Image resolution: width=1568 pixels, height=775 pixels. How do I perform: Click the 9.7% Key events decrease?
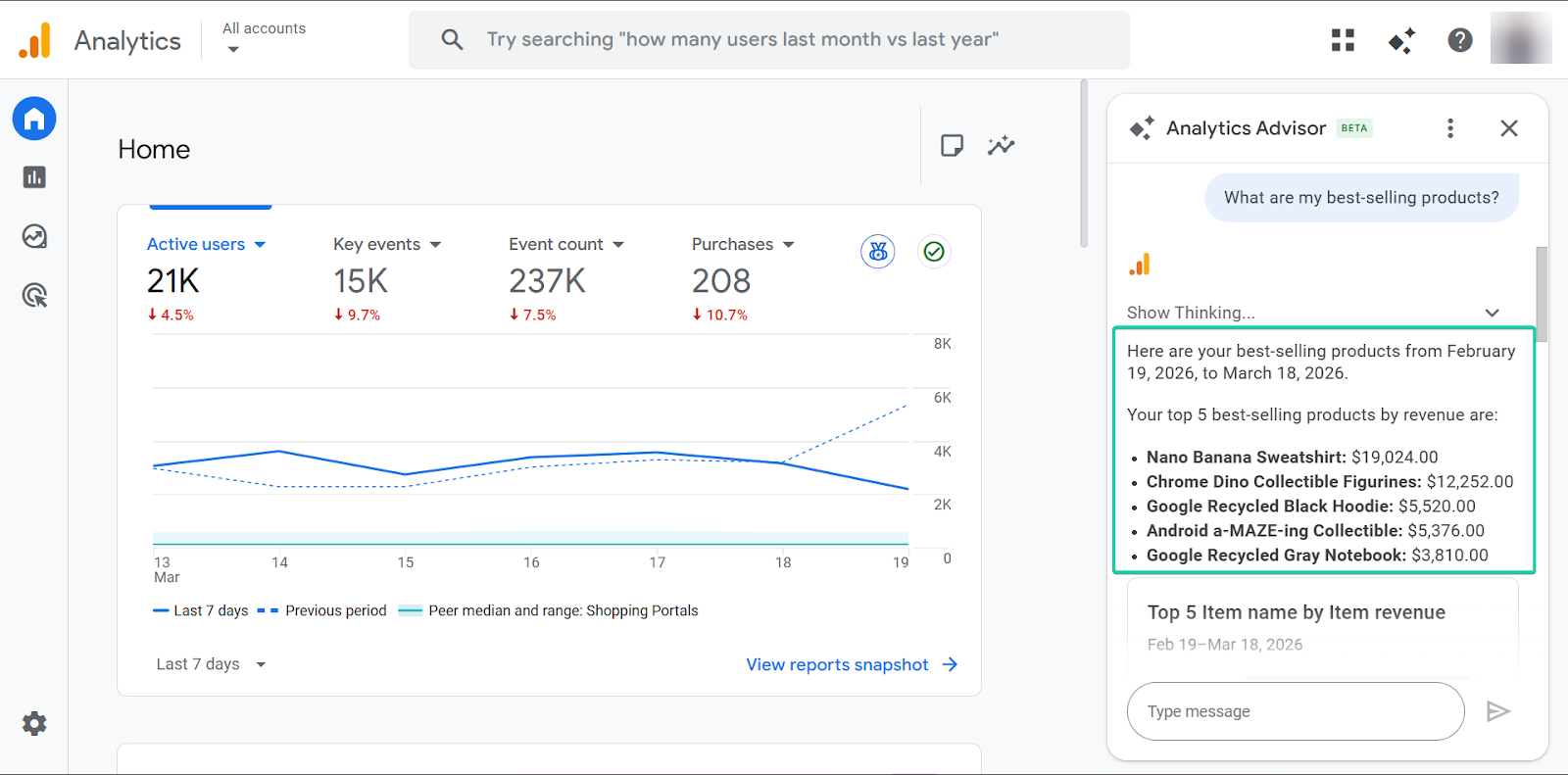(x=357, y=315)
